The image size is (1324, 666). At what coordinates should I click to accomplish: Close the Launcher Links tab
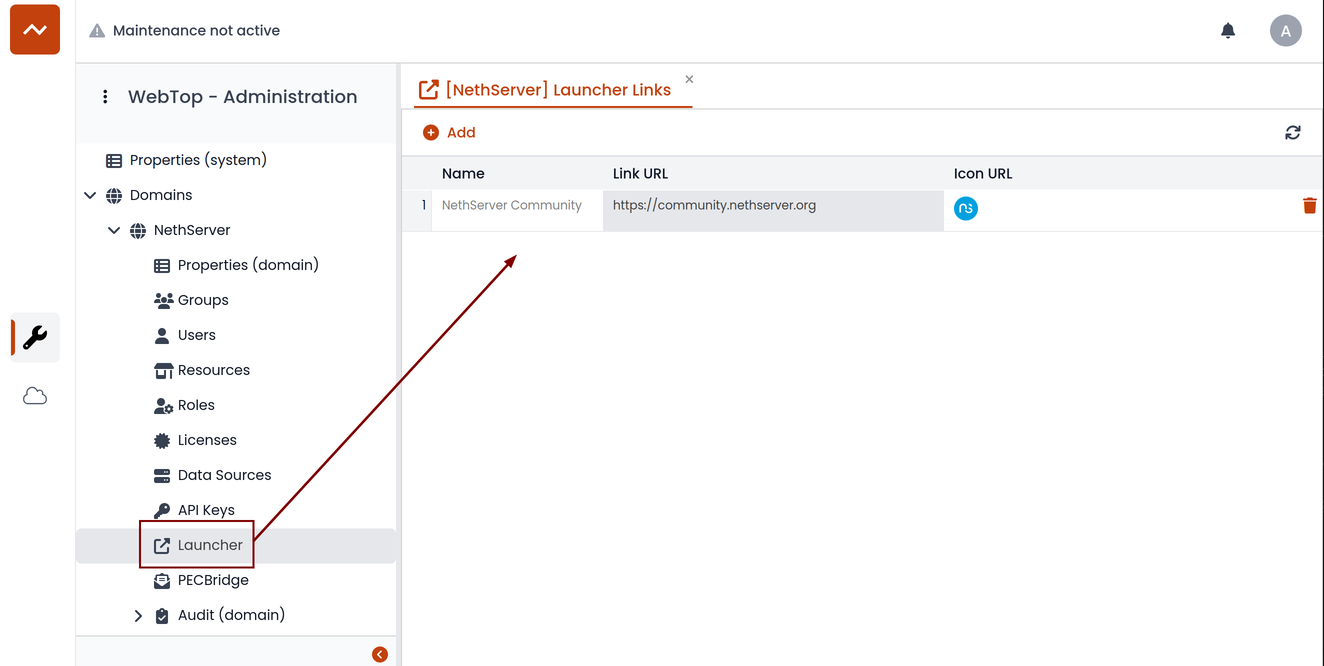689,79
